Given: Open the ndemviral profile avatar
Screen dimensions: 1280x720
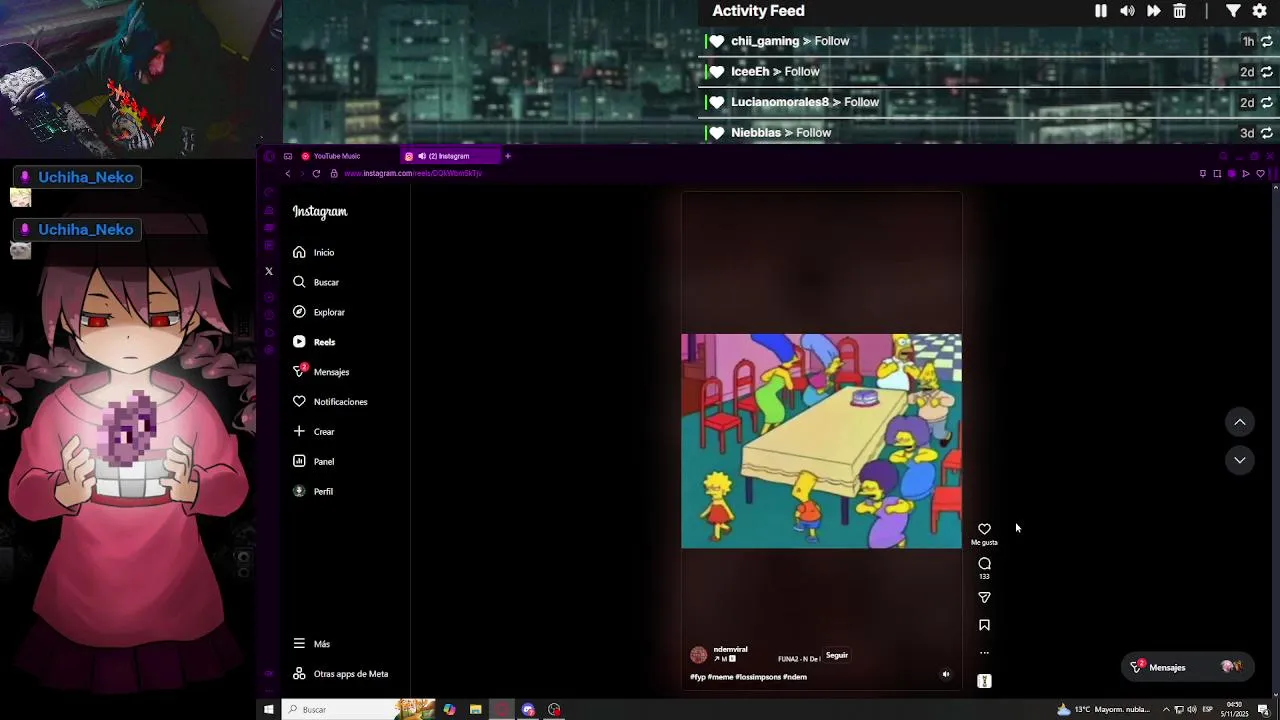Looking at the screenshot, I should pyautogui.click(x=699, y=655).
